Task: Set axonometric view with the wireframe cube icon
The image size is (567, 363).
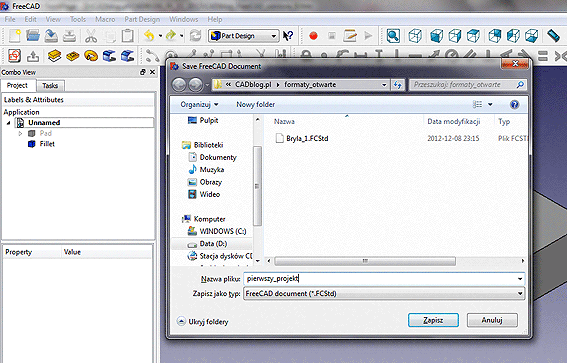Action: 415,36
